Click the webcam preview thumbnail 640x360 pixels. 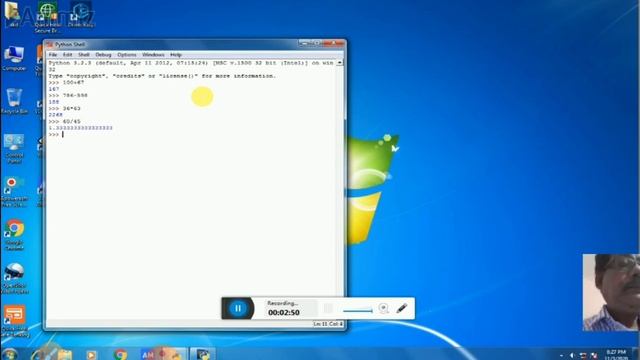coord(611,292)
